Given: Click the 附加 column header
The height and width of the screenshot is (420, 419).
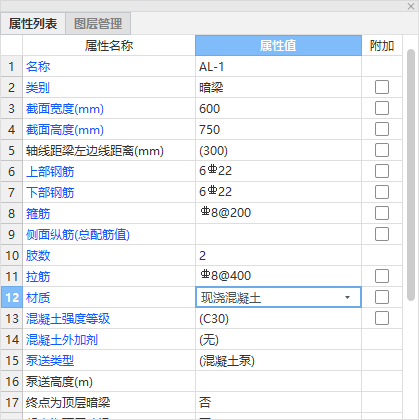Looking at the screenshot, I should click(x=382, y=45).
